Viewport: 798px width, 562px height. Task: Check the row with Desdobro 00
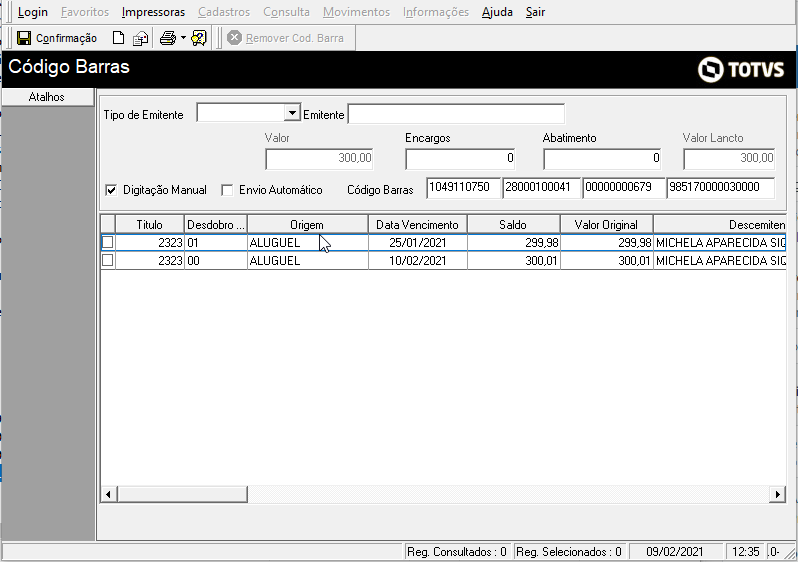[107, 261]
